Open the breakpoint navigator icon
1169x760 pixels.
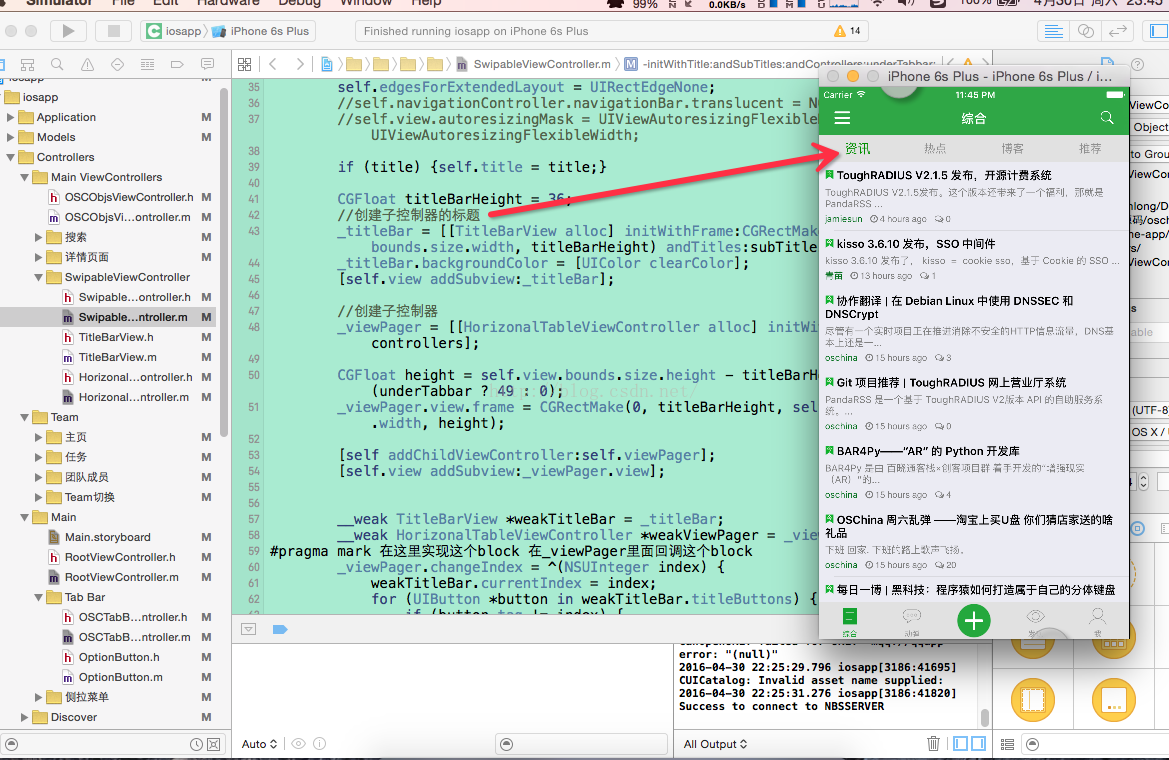coord(177,65)
